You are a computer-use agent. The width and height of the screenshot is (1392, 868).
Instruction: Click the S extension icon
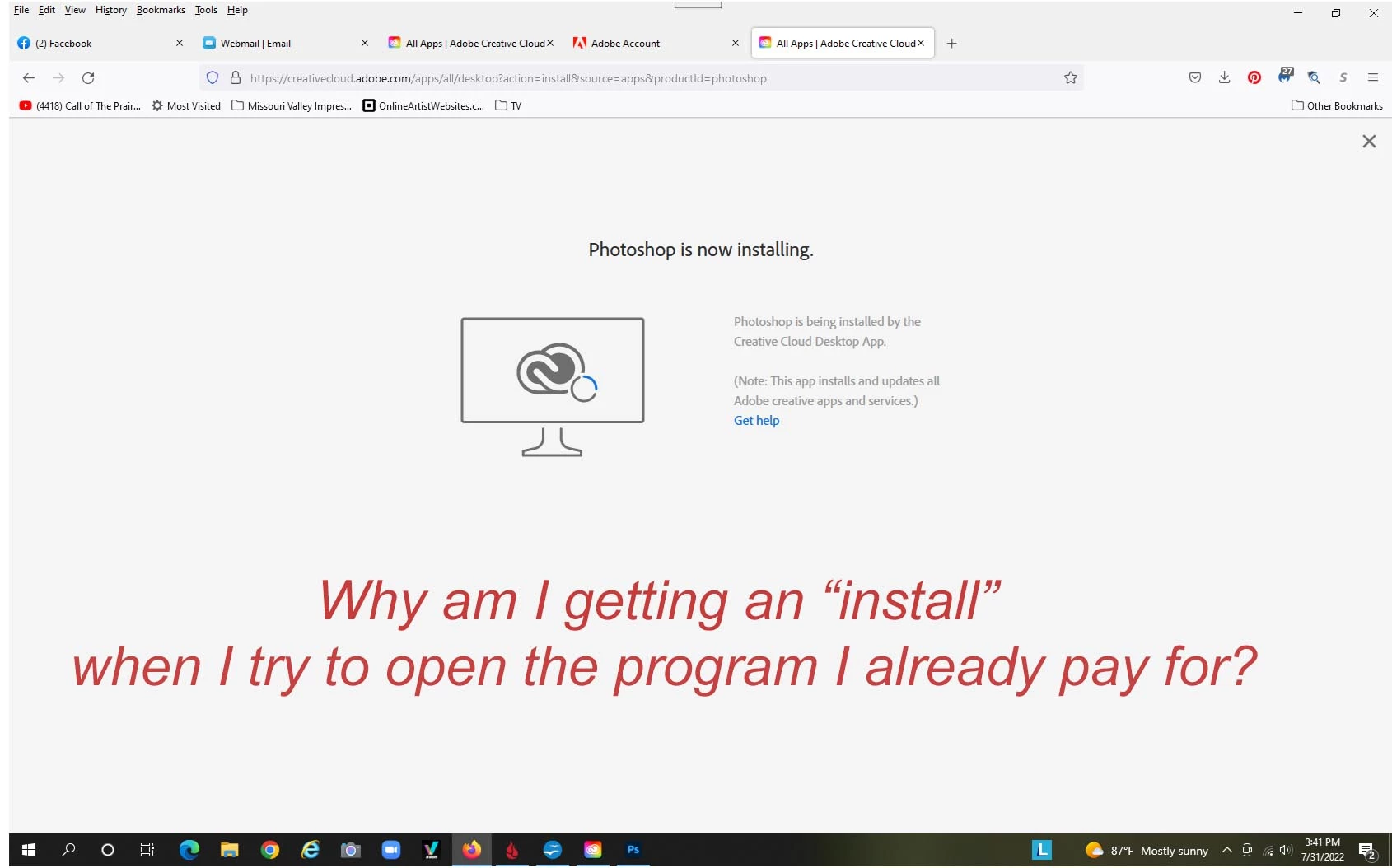(x=1343, y=78)
